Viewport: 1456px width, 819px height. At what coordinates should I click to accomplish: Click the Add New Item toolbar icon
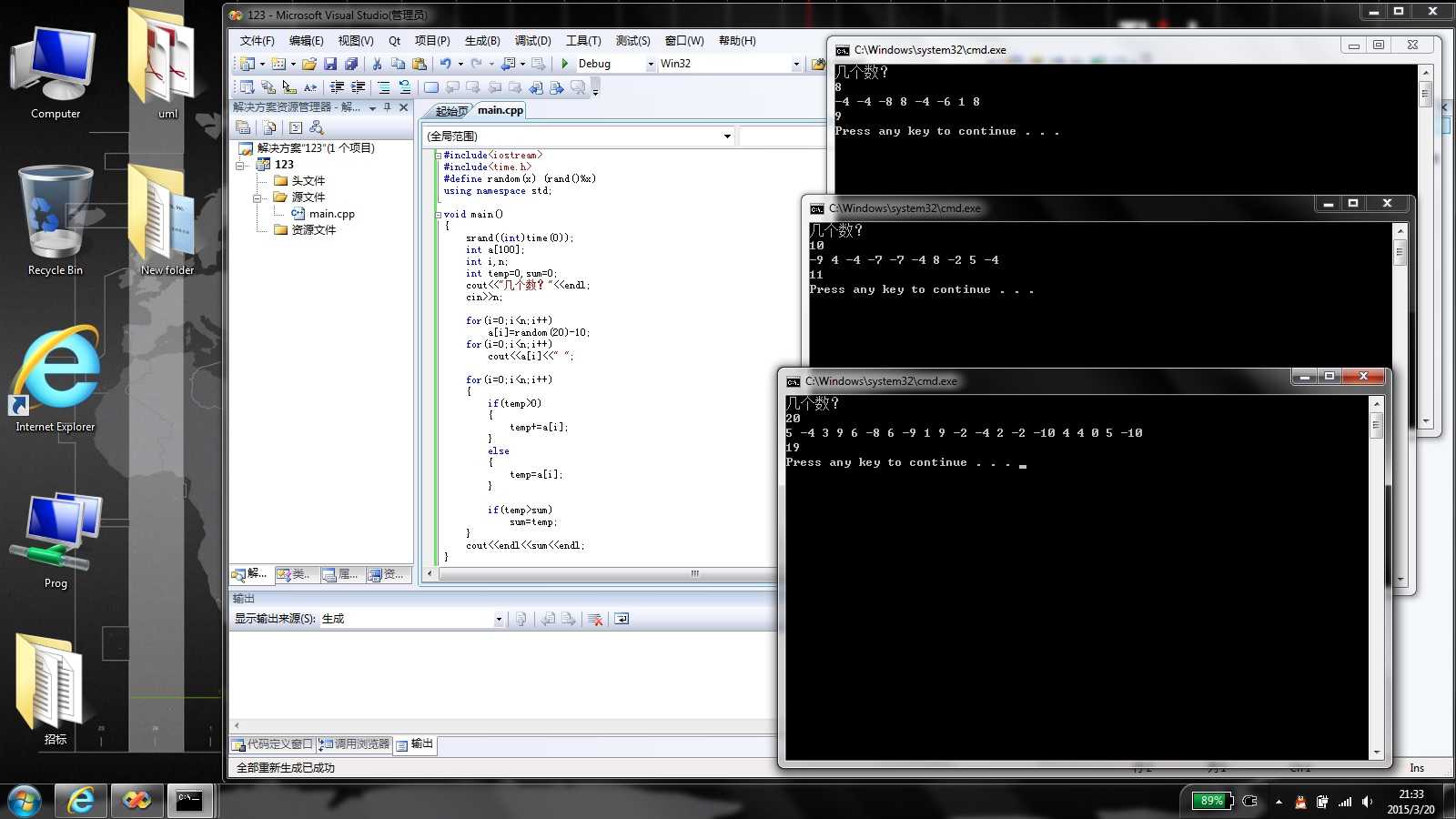pyautogui.click(x=278, y=64)
